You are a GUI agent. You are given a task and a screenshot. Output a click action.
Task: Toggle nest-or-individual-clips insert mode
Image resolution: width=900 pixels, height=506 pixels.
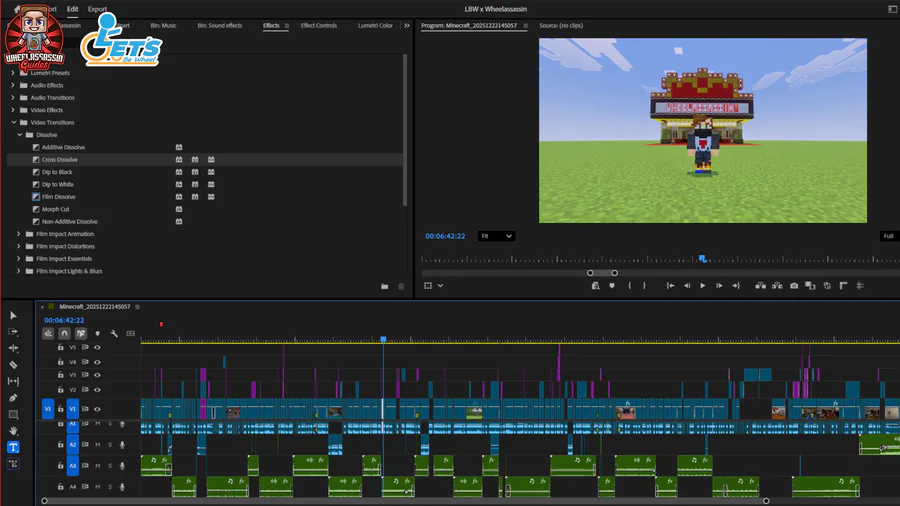(x=48, y=333)
